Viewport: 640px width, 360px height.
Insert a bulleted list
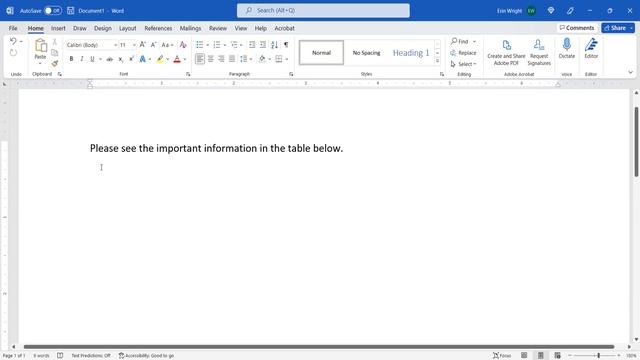click(200, 44)
